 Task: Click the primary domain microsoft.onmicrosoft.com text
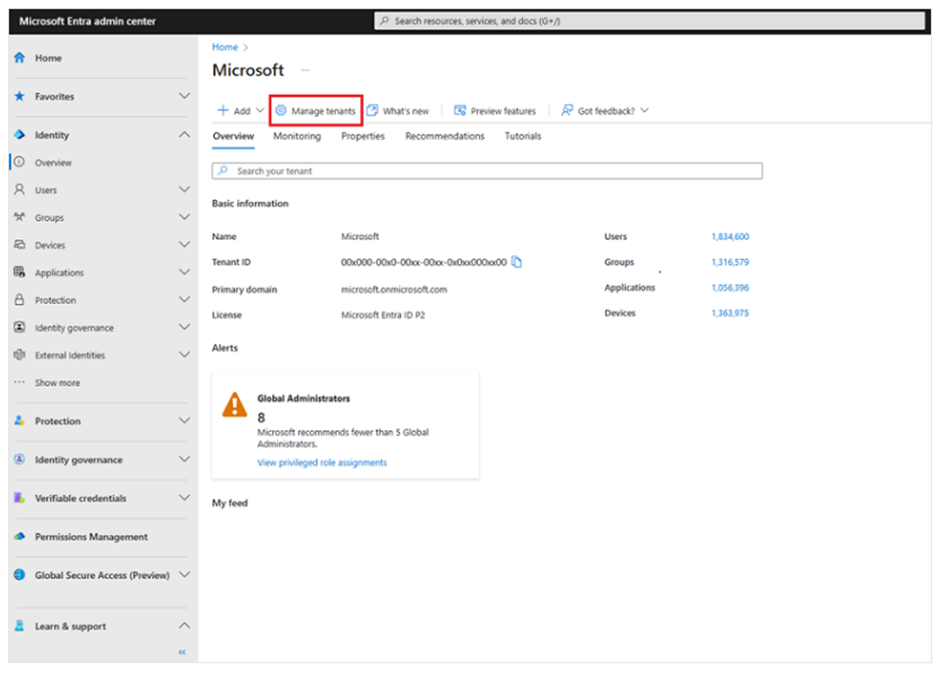394,289
